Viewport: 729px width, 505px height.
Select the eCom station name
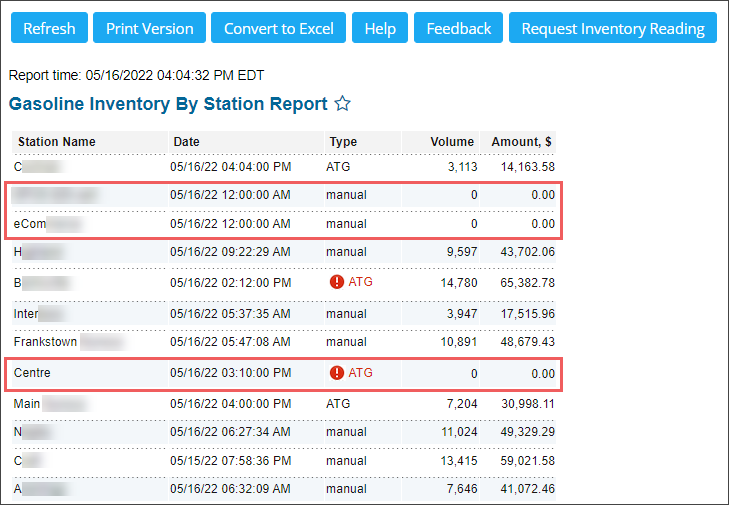pos(30,224)
